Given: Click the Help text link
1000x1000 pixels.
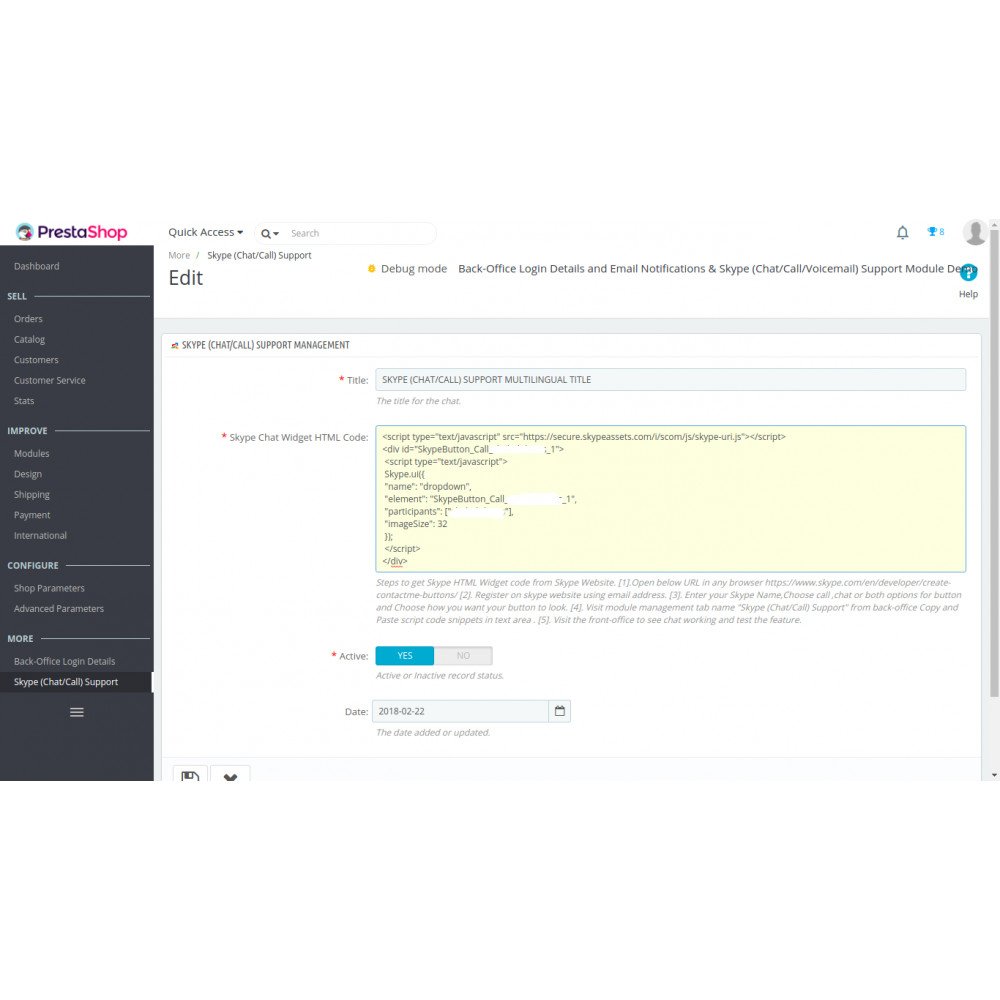Looking at the screenshot, I should (967, 294).
